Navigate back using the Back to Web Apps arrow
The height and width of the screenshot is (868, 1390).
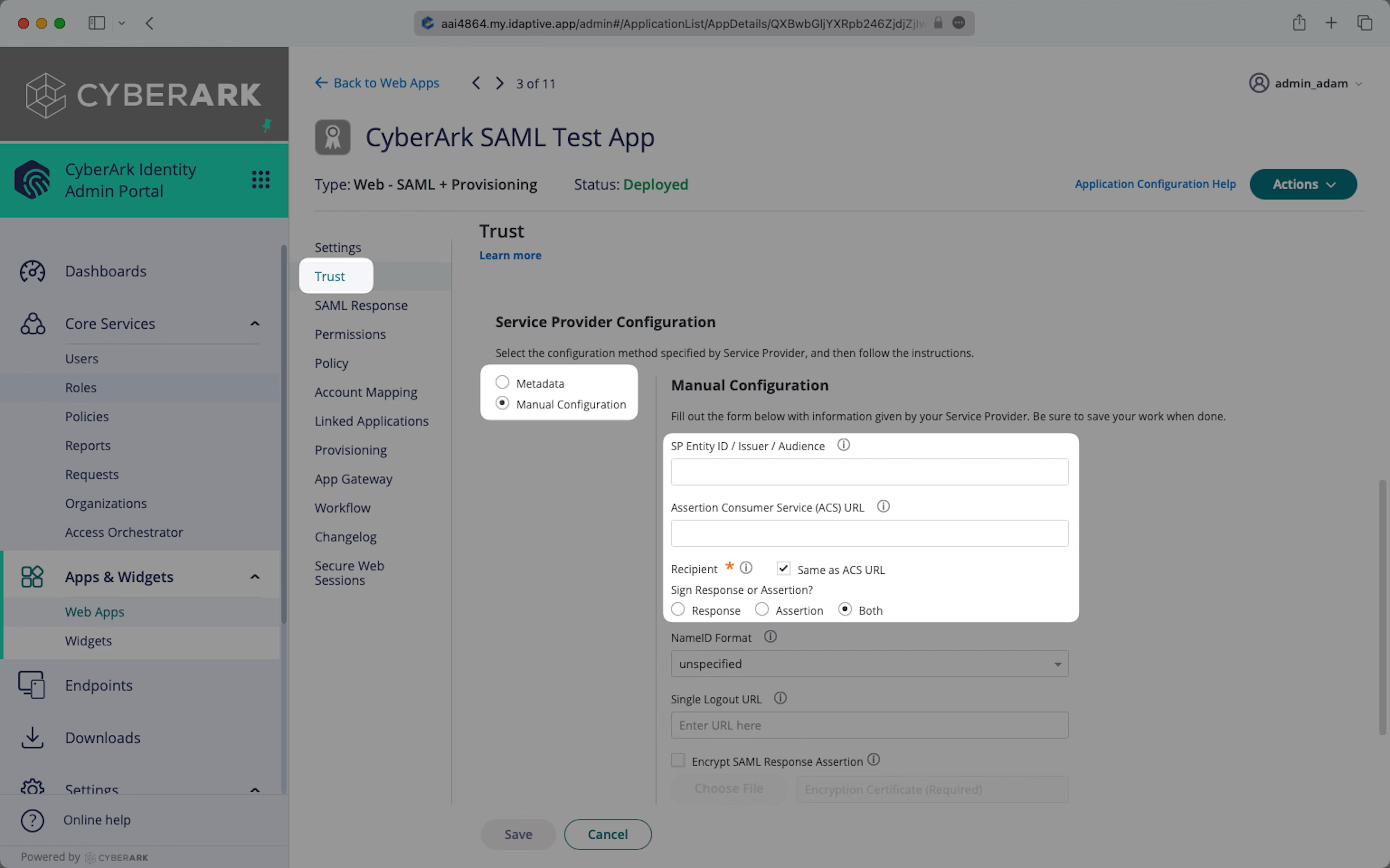321,83
